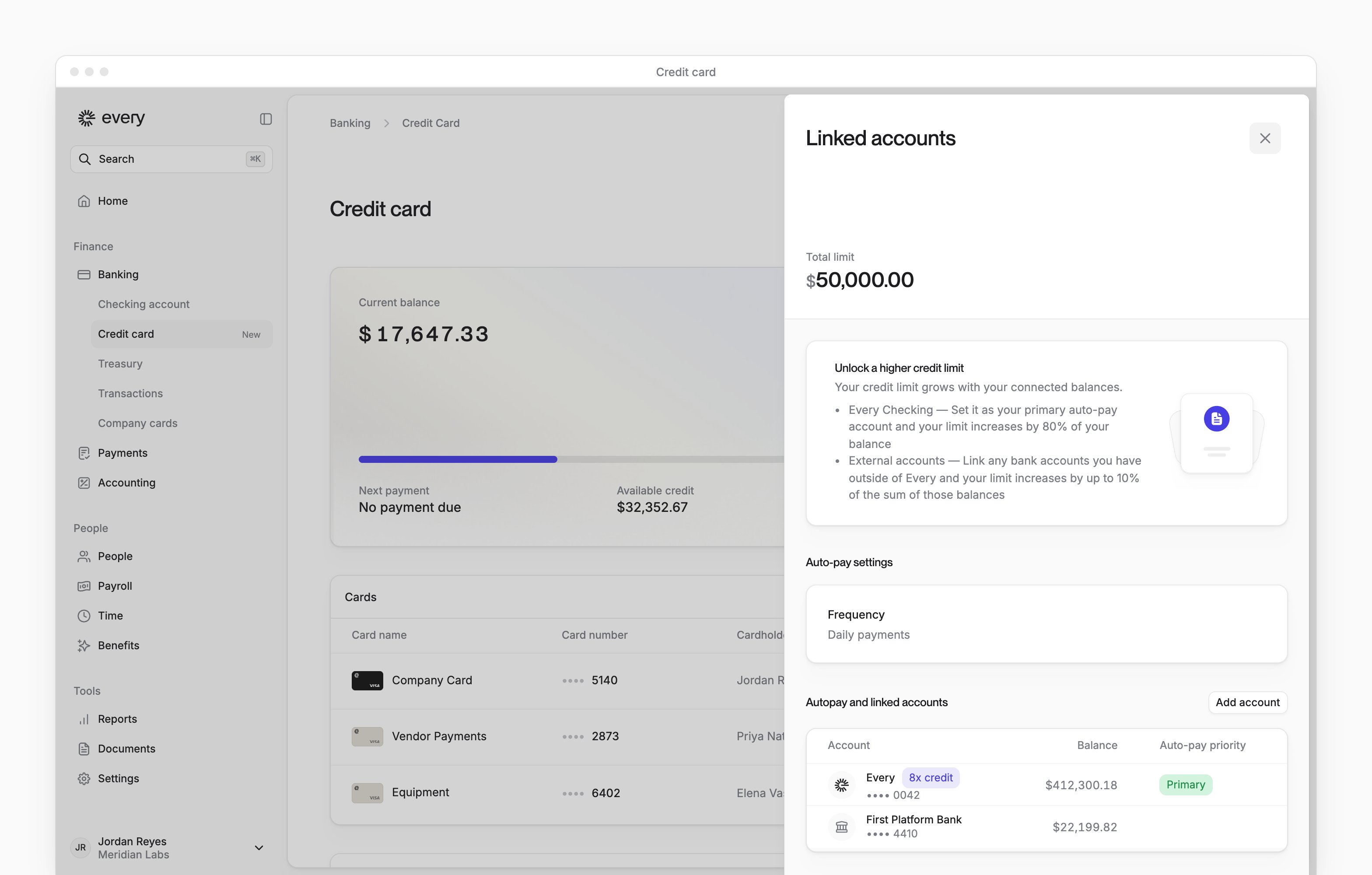Click Add account button

point(1247,702)
